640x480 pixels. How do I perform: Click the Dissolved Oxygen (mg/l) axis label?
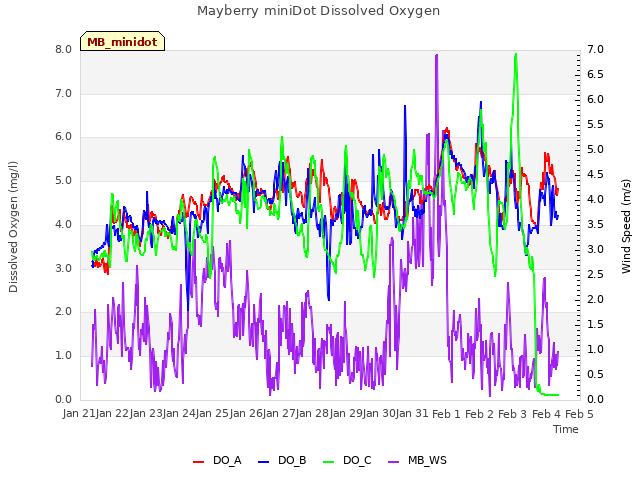tap(13, 227)
